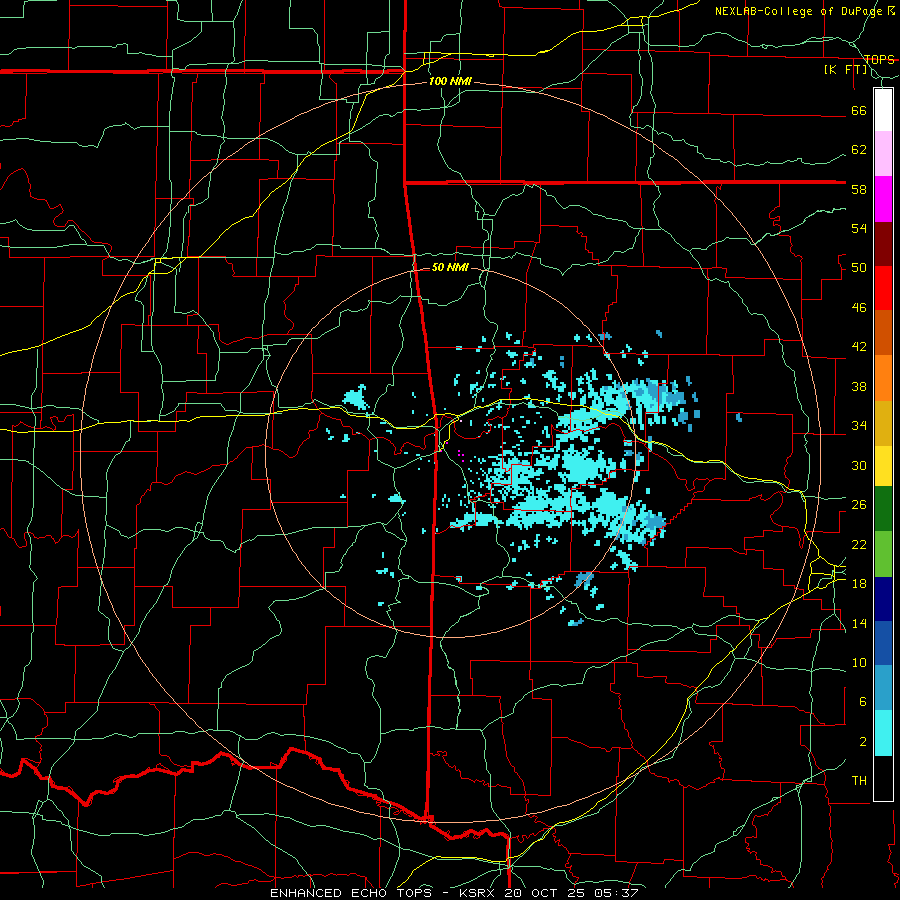Viewport: 900px width, 900px height.
Task: Click the TOPS legend title
Action: [879, 60]
